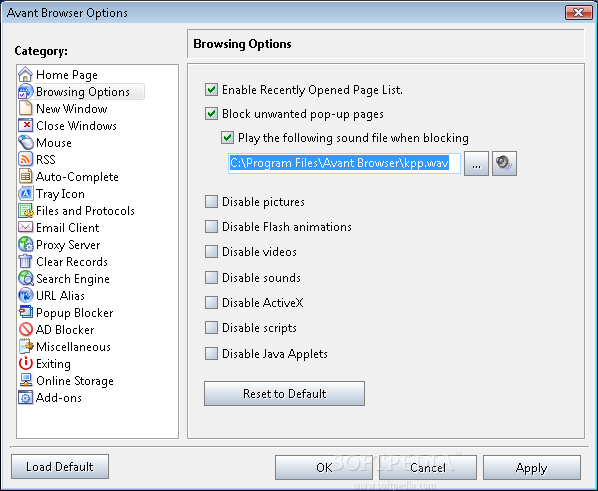Click the Load Default button

[60, 466]
